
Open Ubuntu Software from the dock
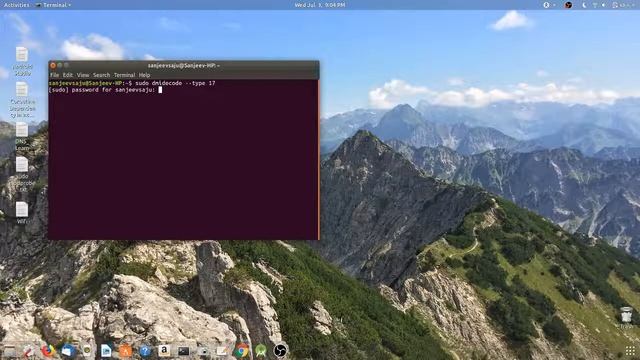126,350
